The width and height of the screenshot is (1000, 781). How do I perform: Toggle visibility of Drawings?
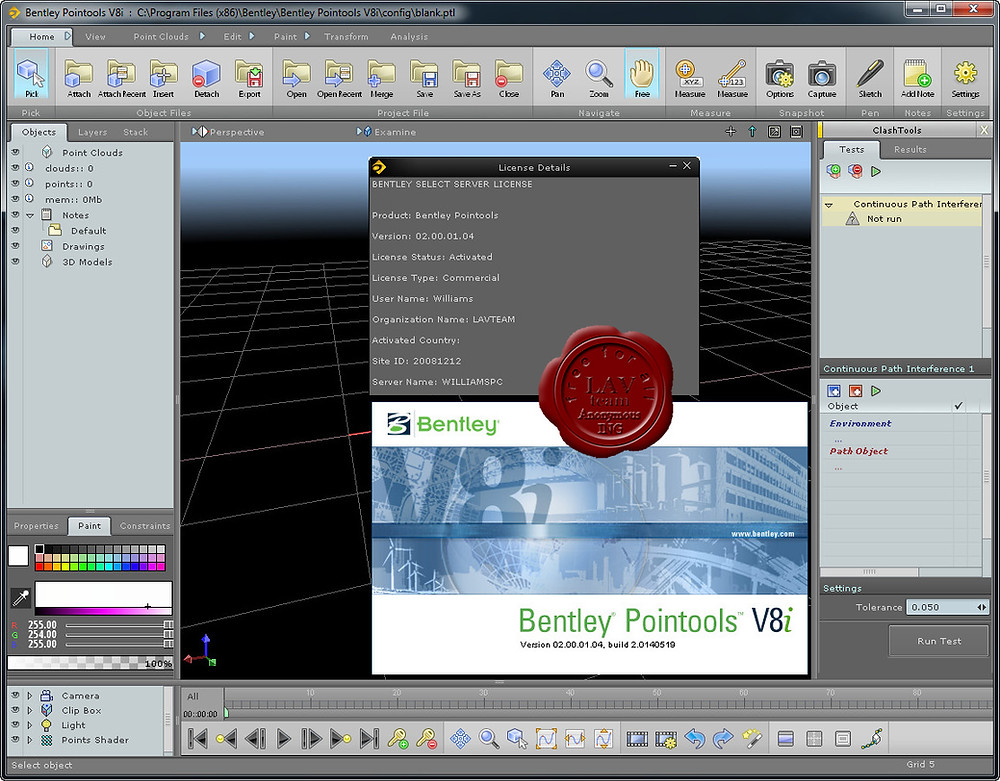[x=15, y=246]
